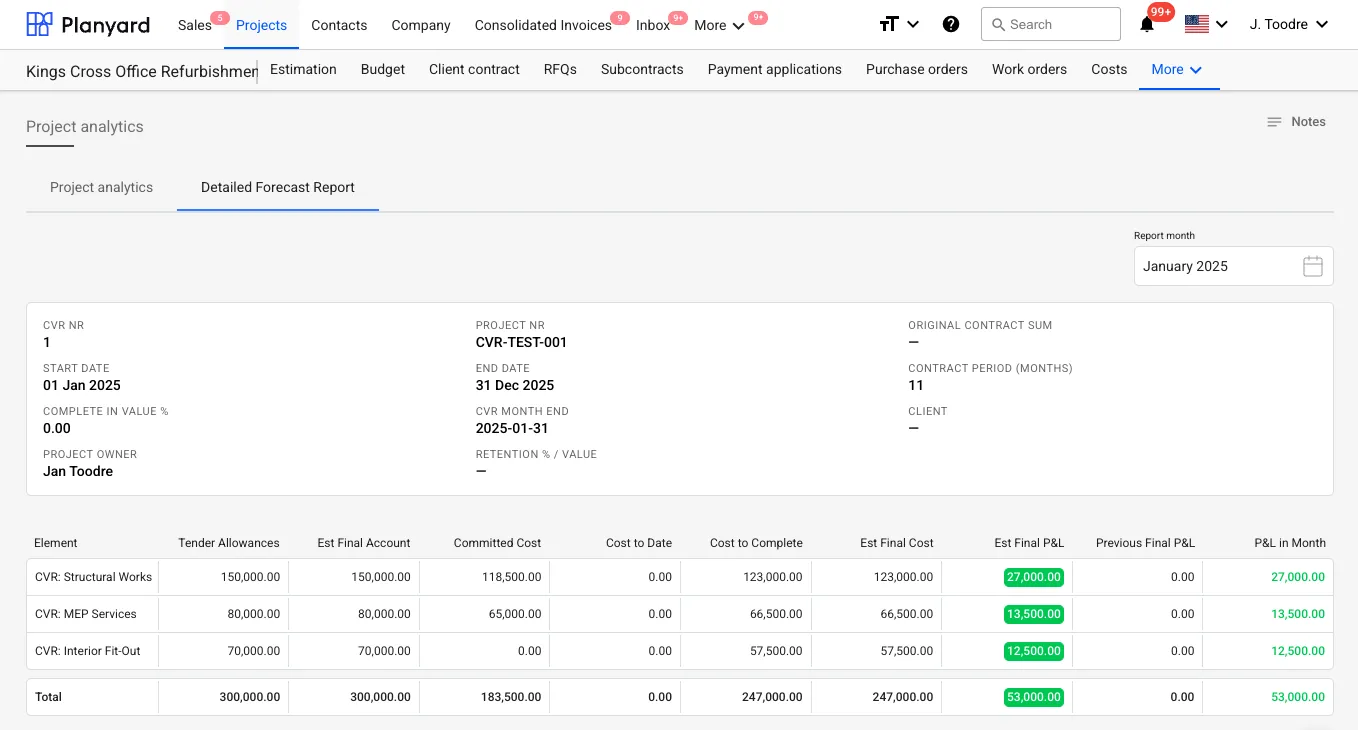Click the US flag language icon
Image resolution: width=1358 pixels, height=730 pixels.
pyautogui.click(x=1196, y=25)
